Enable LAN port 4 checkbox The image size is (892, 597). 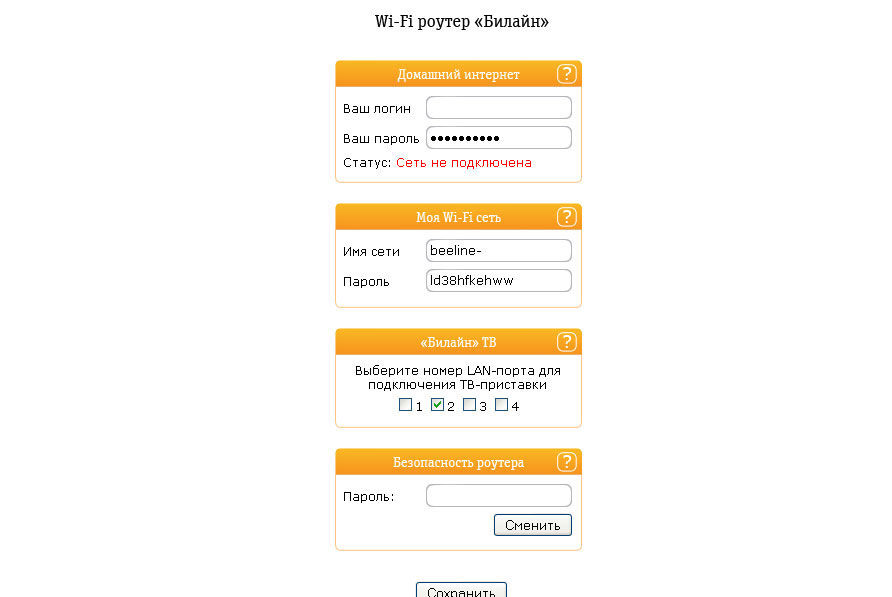(x=501, y=405)
